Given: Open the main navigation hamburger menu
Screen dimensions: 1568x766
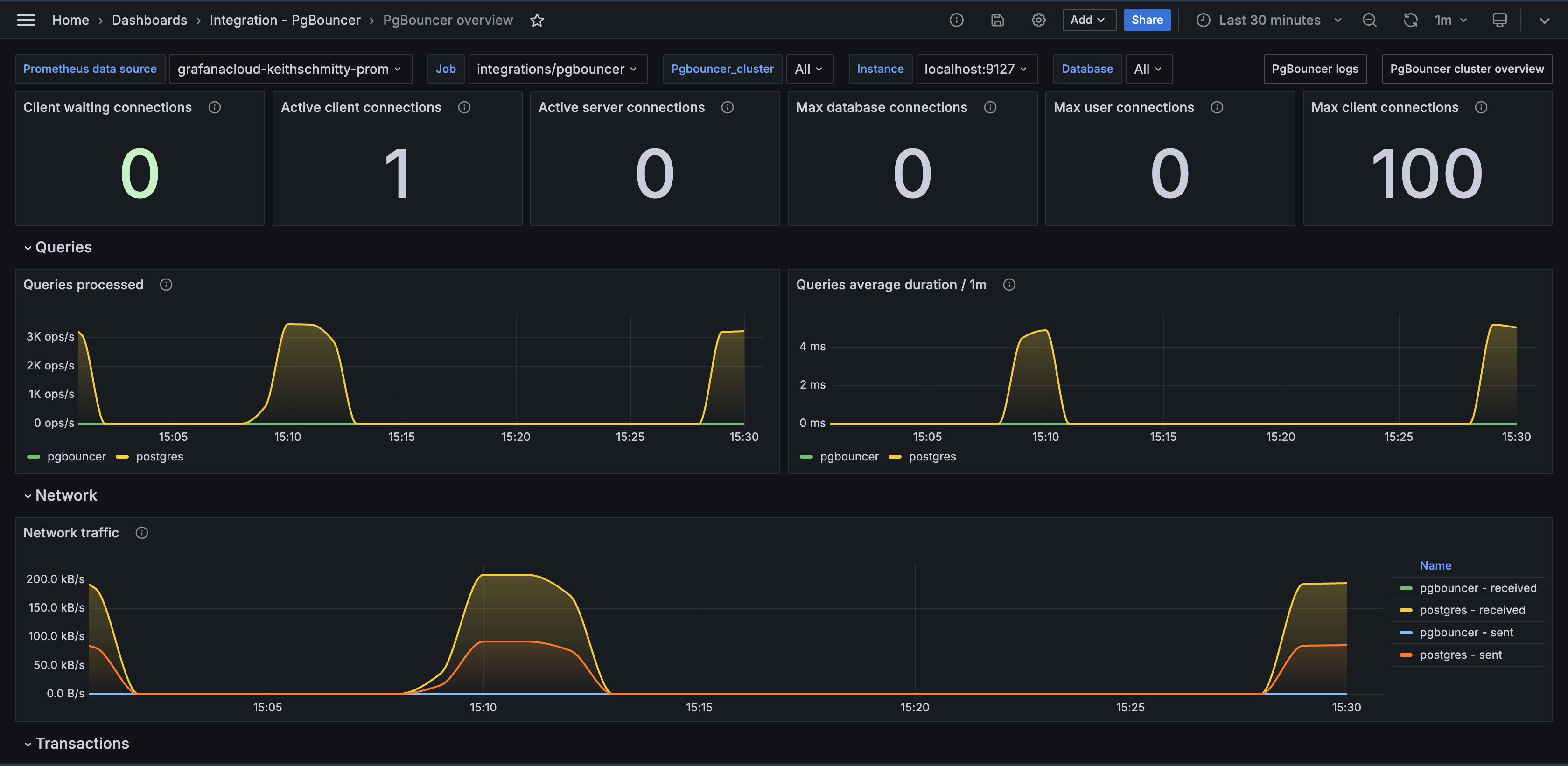Looking at the screenshot, I should click(26, 20).
